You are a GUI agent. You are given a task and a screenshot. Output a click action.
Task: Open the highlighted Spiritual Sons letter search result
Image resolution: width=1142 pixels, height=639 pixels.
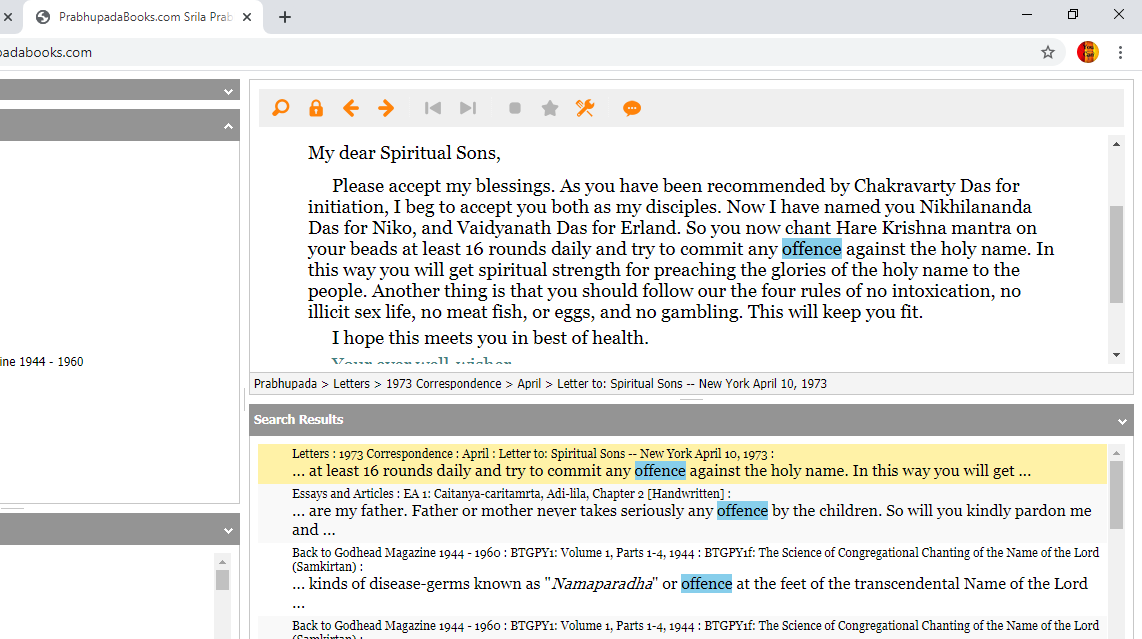[x=682, y=463]
